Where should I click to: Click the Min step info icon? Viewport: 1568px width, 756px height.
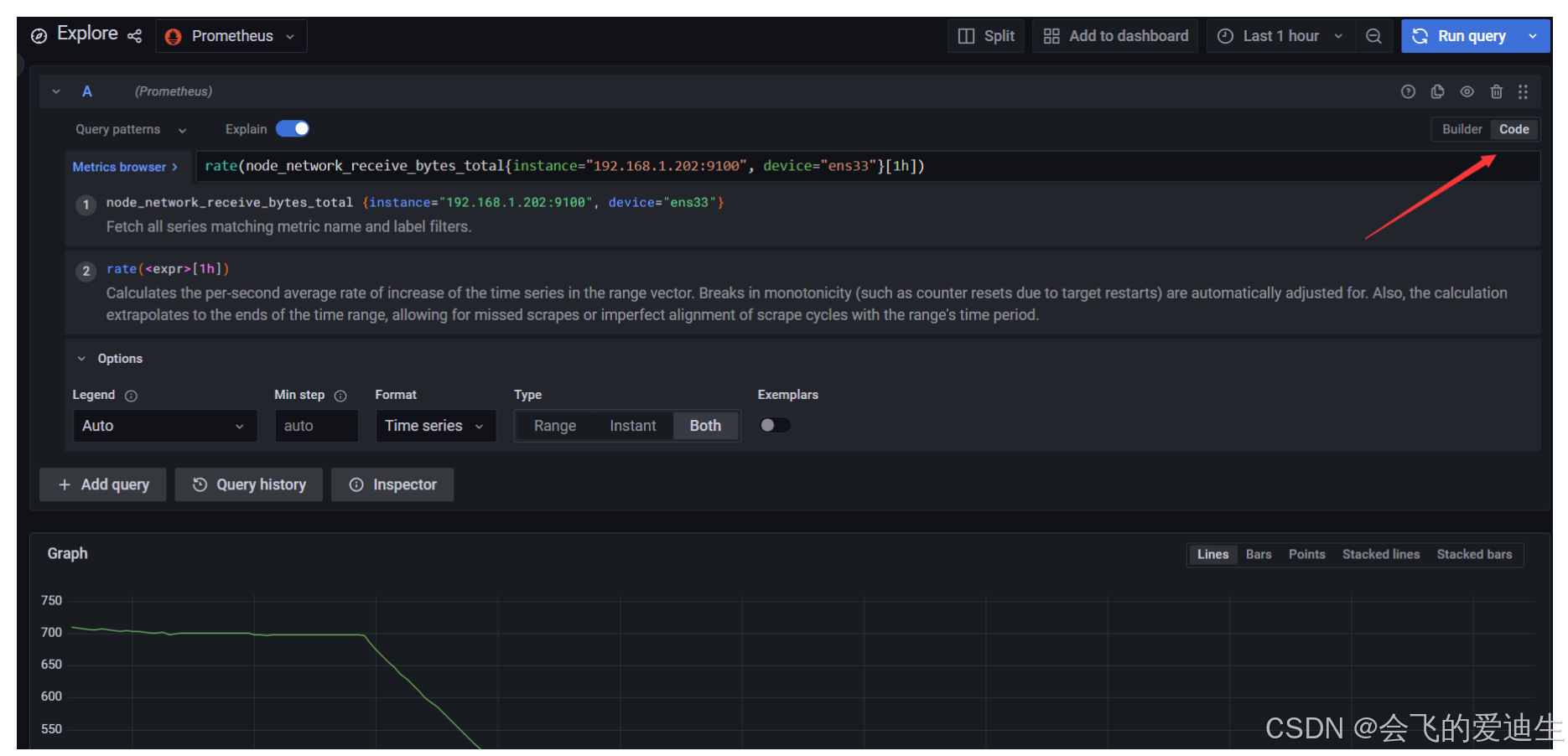340,396
